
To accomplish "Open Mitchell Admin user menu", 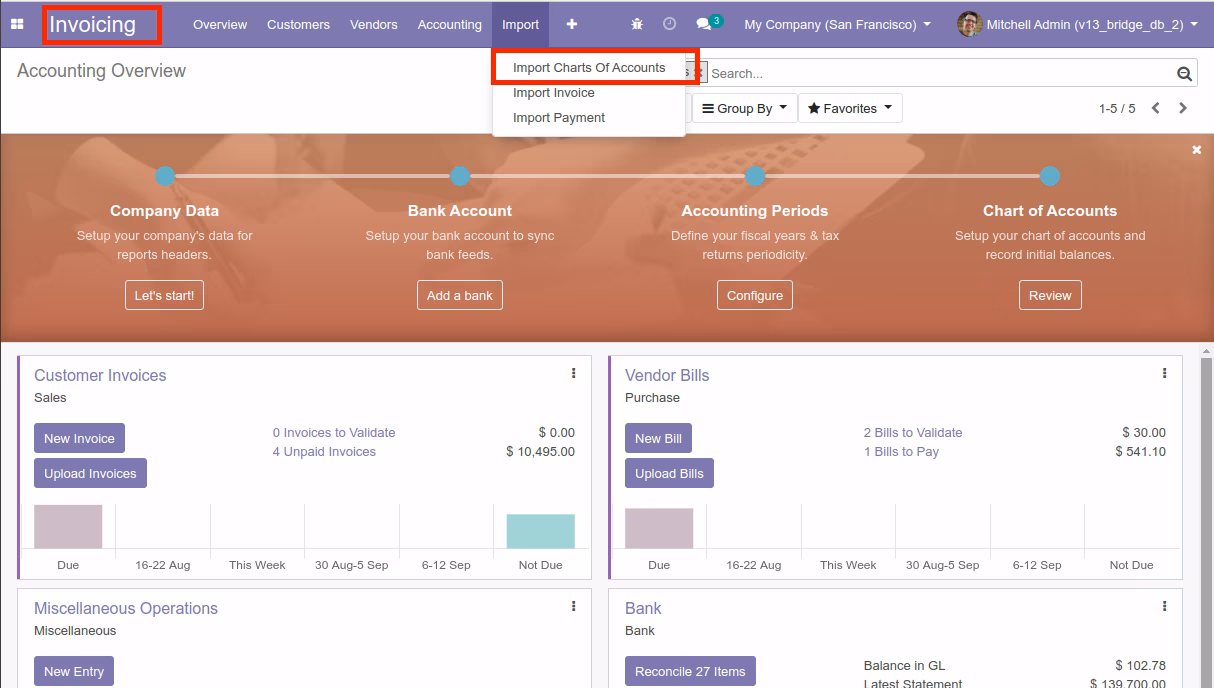I will click(x=1078, y=24).
